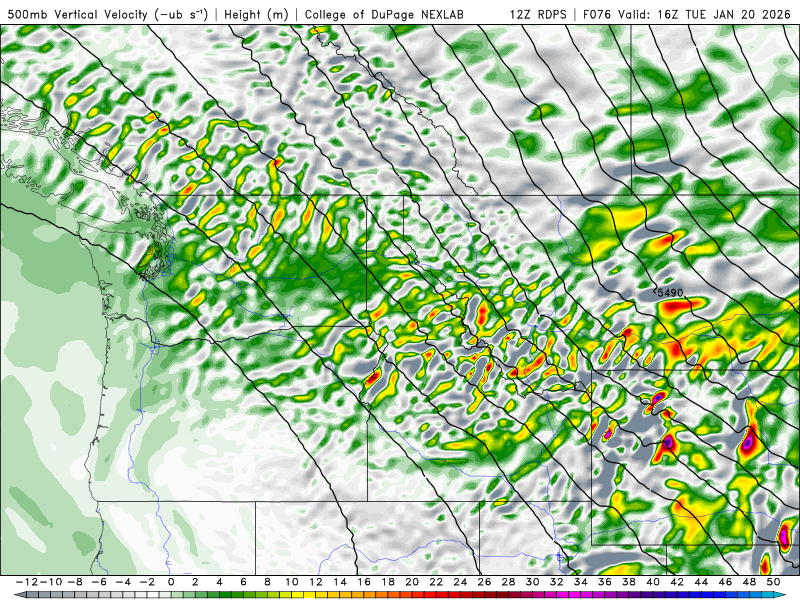Click the '8' color scale label
Viewport: 800px width, 600px height.
267,582
